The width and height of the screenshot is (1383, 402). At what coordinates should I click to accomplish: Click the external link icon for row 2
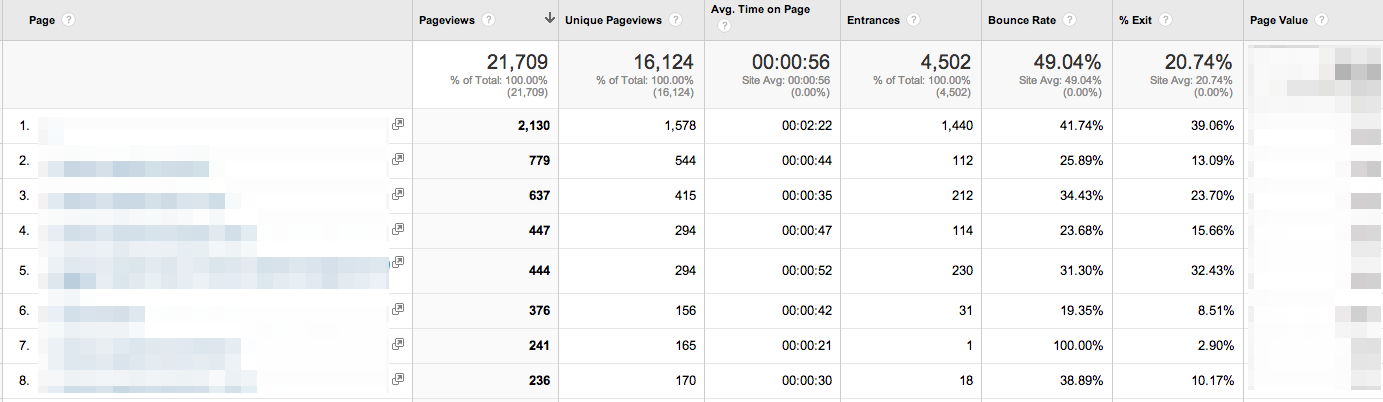tap(397, 159)
